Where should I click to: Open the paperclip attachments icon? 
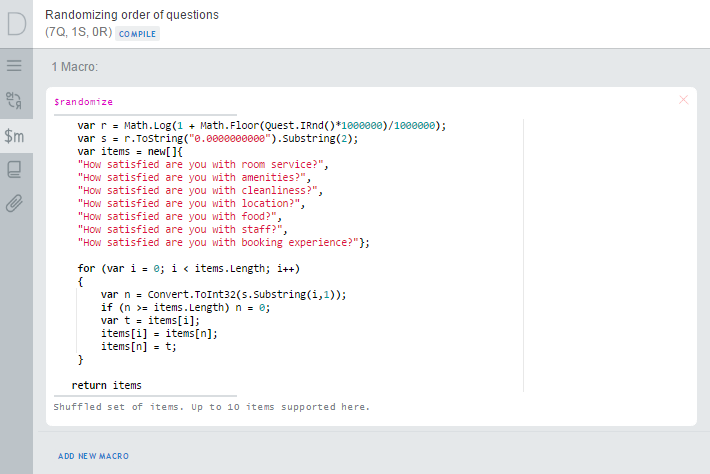click(x=15, y=203)
